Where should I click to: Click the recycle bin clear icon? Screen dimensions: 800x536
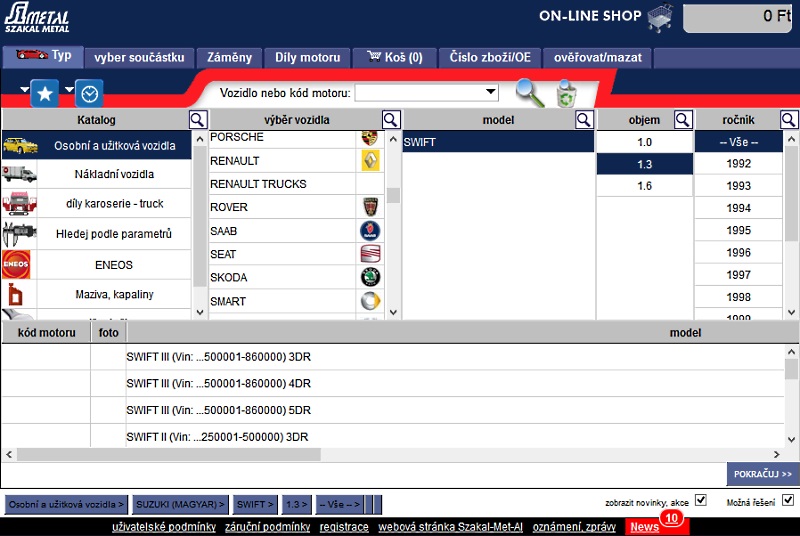pos(566,93)
